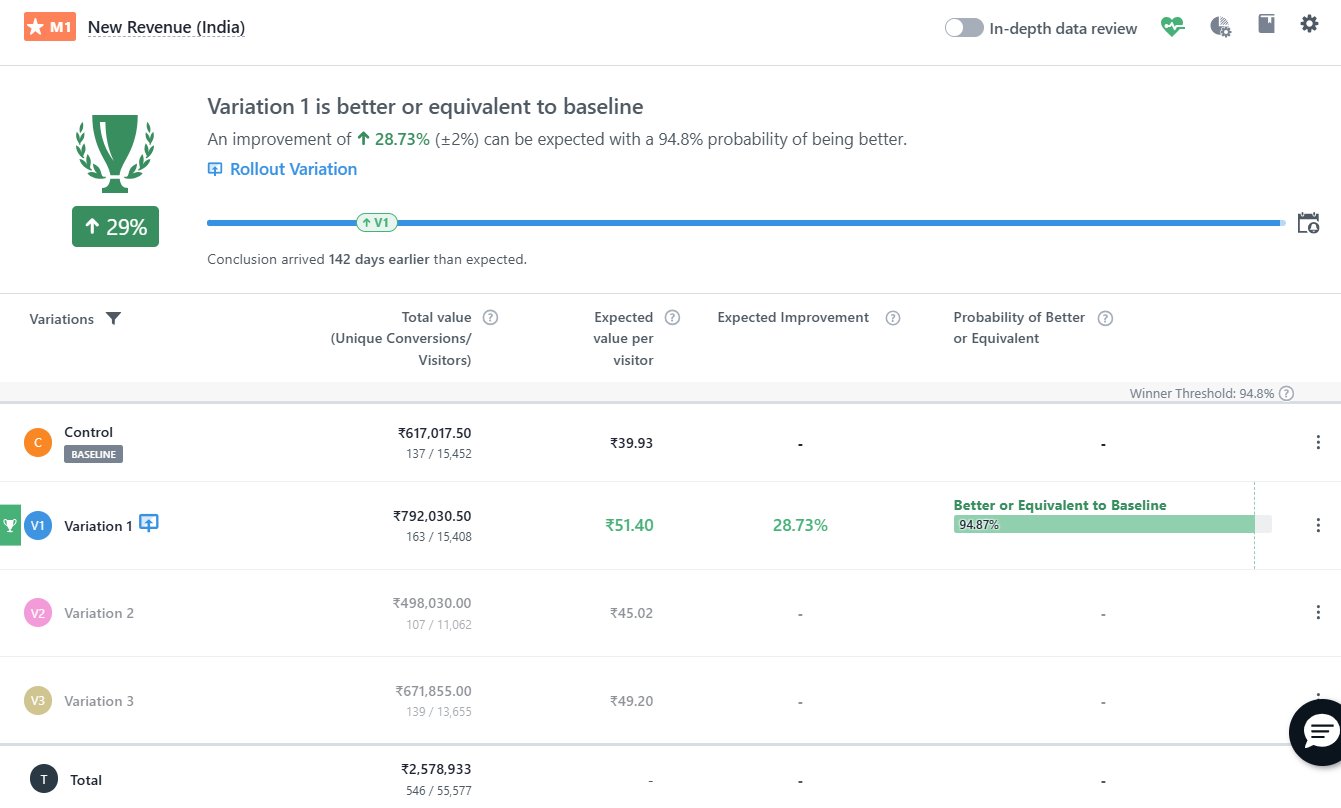Click help icon next to Probability of Better
Image resolution: width=1341 pixels, height=808 pixels.
pos(1105,318)
